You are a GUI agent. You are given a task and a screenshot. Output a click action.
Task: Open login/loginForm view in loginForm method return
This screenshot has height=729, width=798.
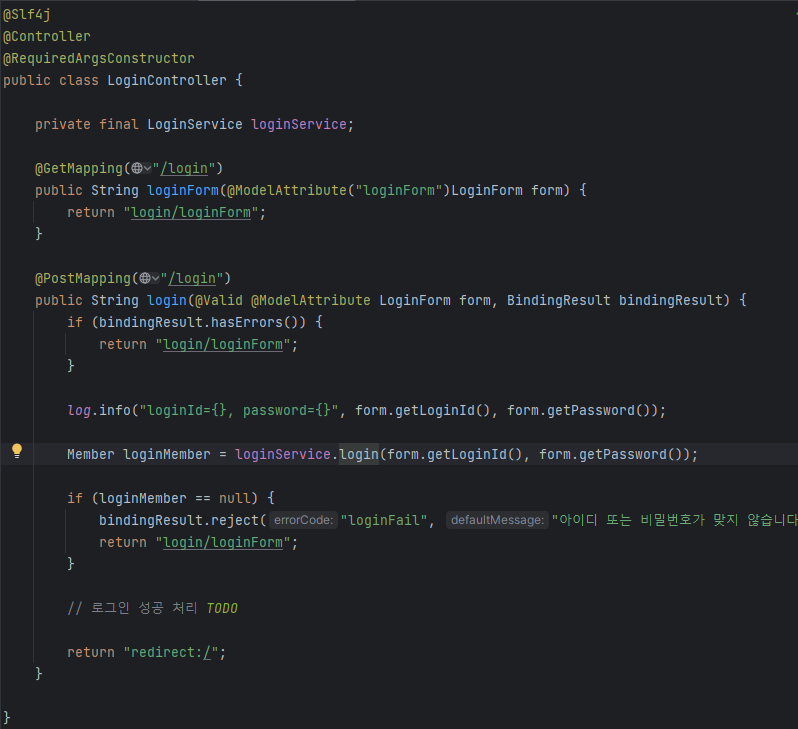click(x=191, y=212)
